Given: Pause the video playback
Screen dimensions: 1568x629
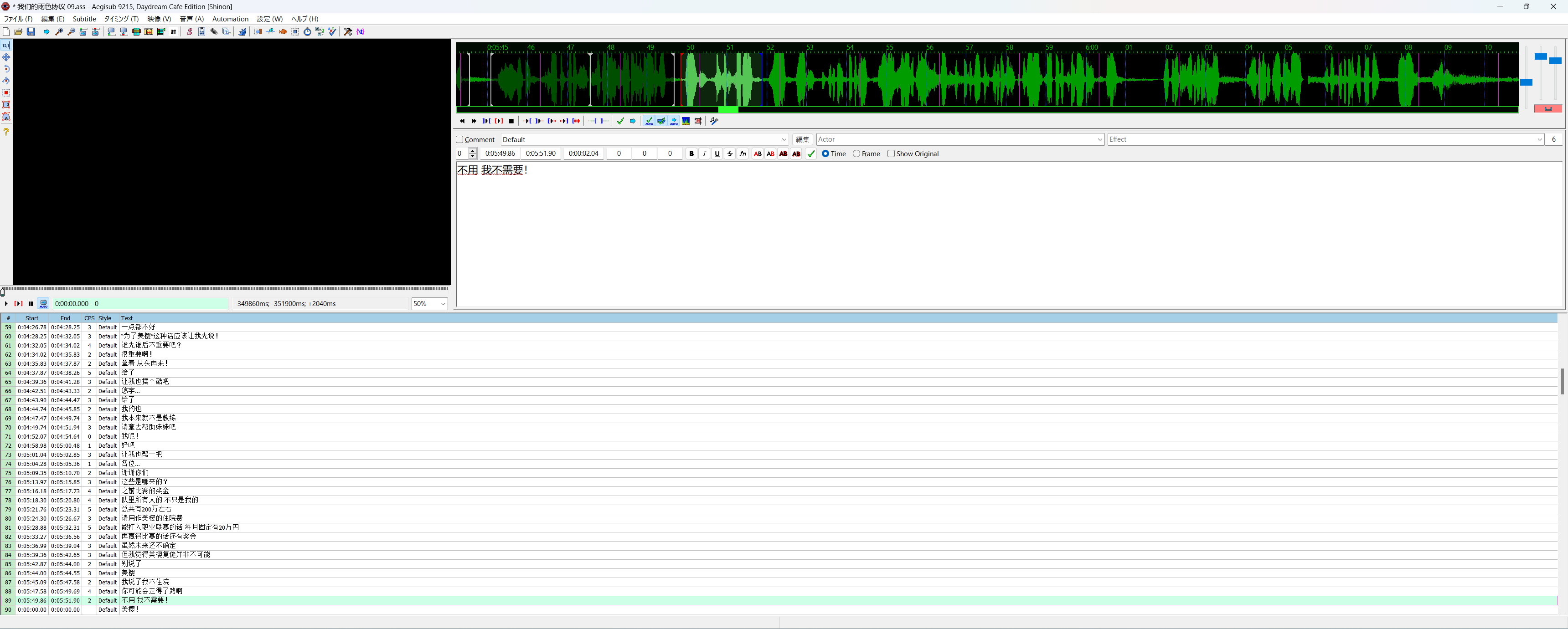Looking at the screenshot, I should [x=31, y=303].
